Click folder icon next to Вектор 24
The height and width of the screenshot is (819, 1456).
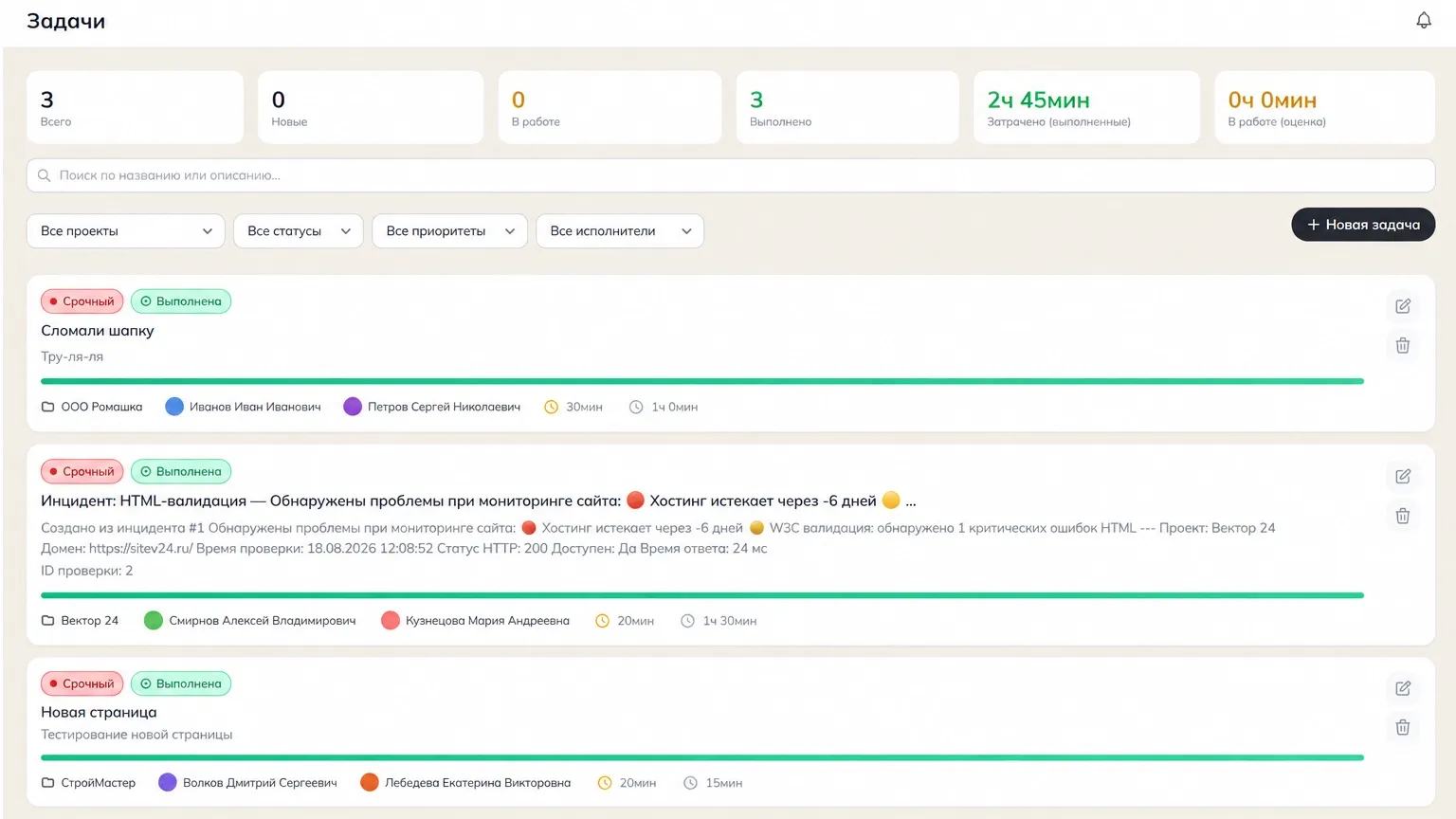point(47,621)
